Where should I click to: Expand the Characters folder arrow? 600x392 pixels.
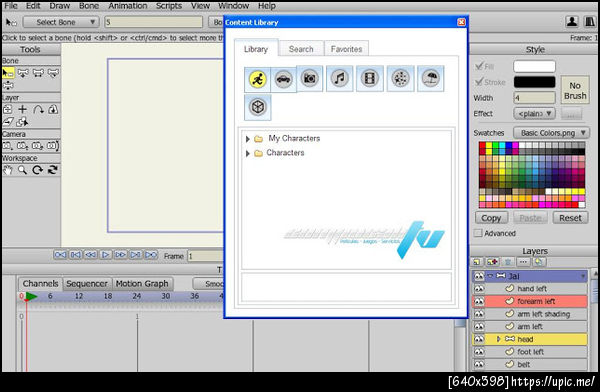(248, 154)
